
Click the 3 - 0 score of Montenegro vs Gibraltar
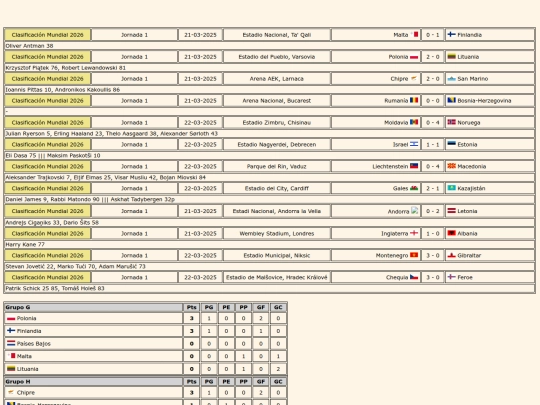(x=433, y=256)
